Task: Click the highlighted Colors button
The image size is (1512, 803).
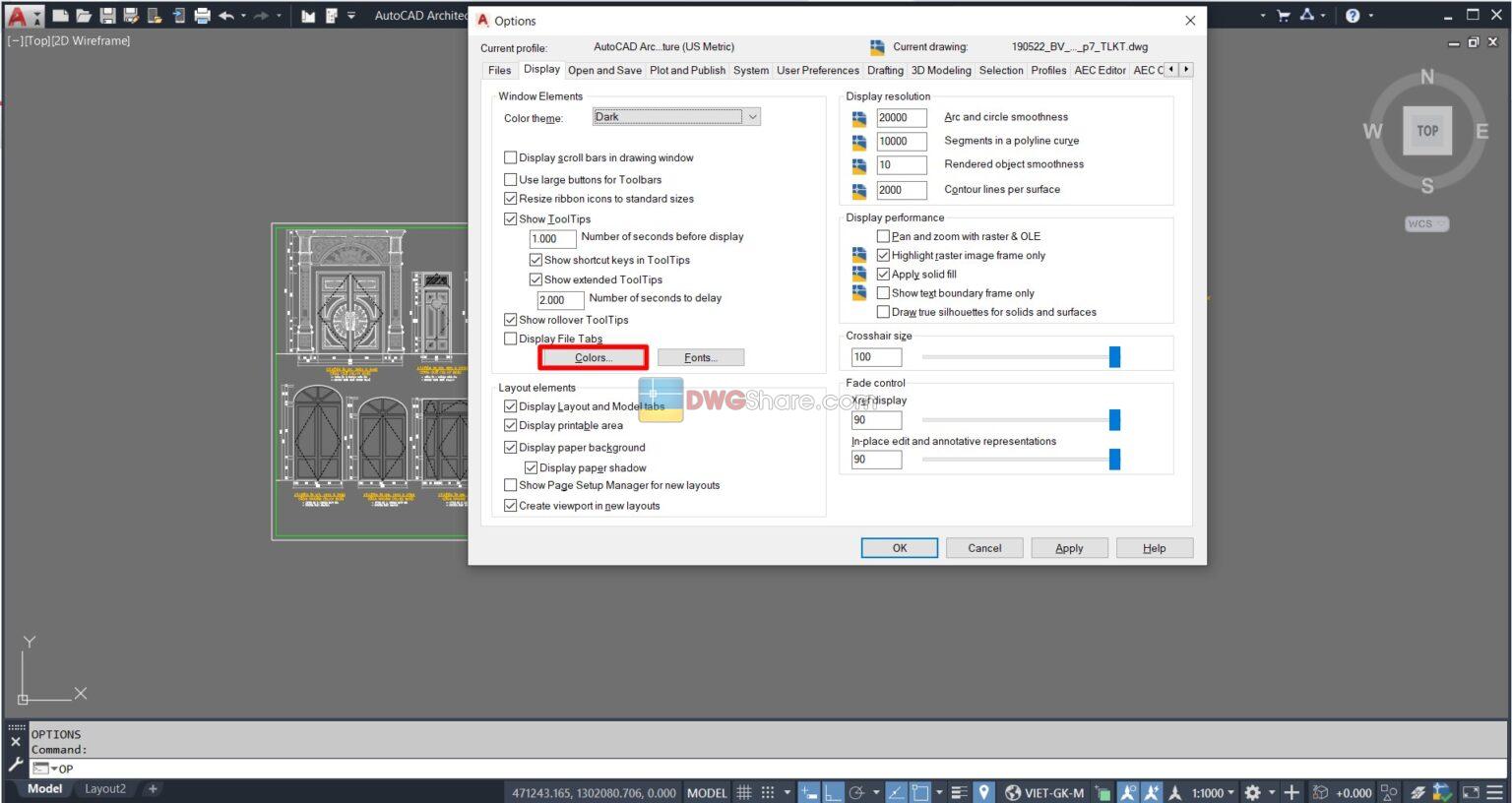Action: coord(593,357)
